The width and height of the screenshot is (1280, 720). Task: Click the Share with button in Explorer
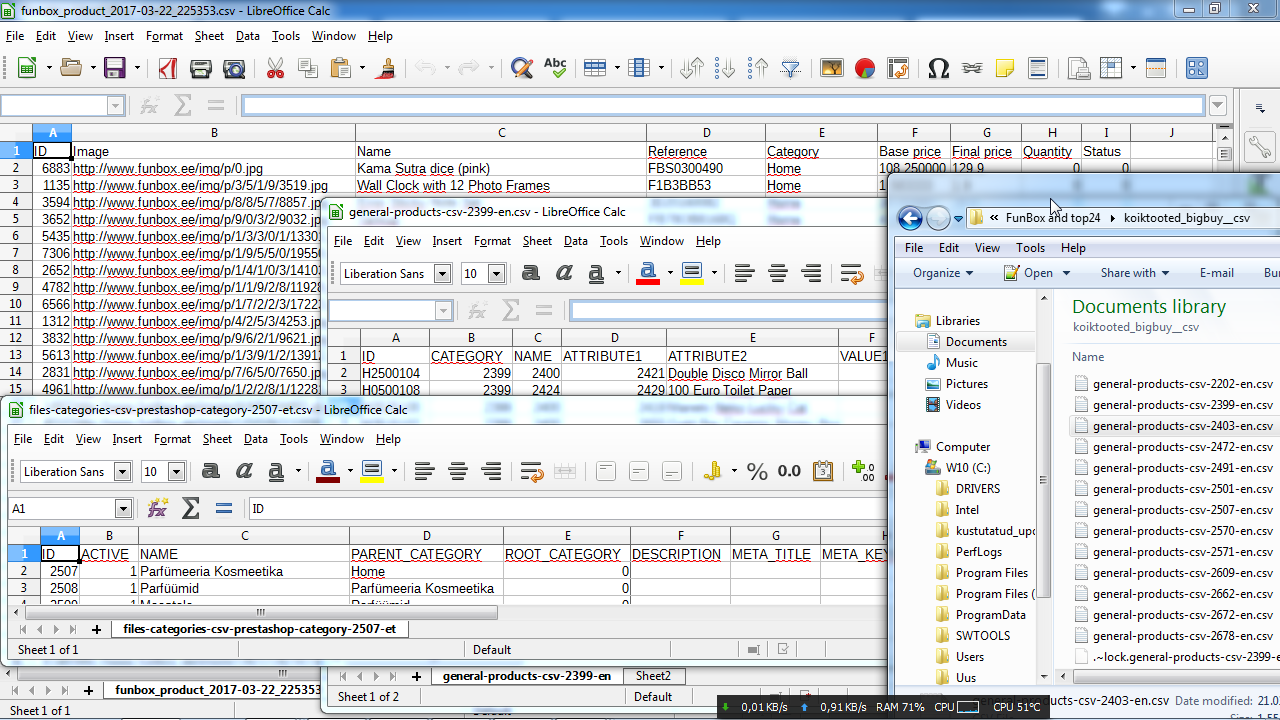click(x=1134, y=273)
